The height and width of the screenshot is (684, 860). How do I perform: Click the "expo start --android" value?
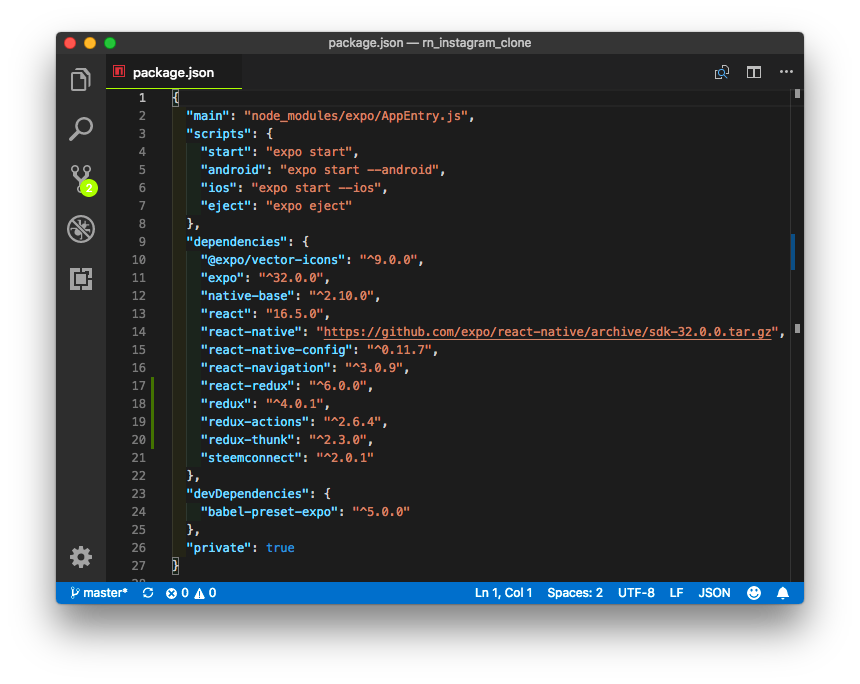click(x=360, y=170)
